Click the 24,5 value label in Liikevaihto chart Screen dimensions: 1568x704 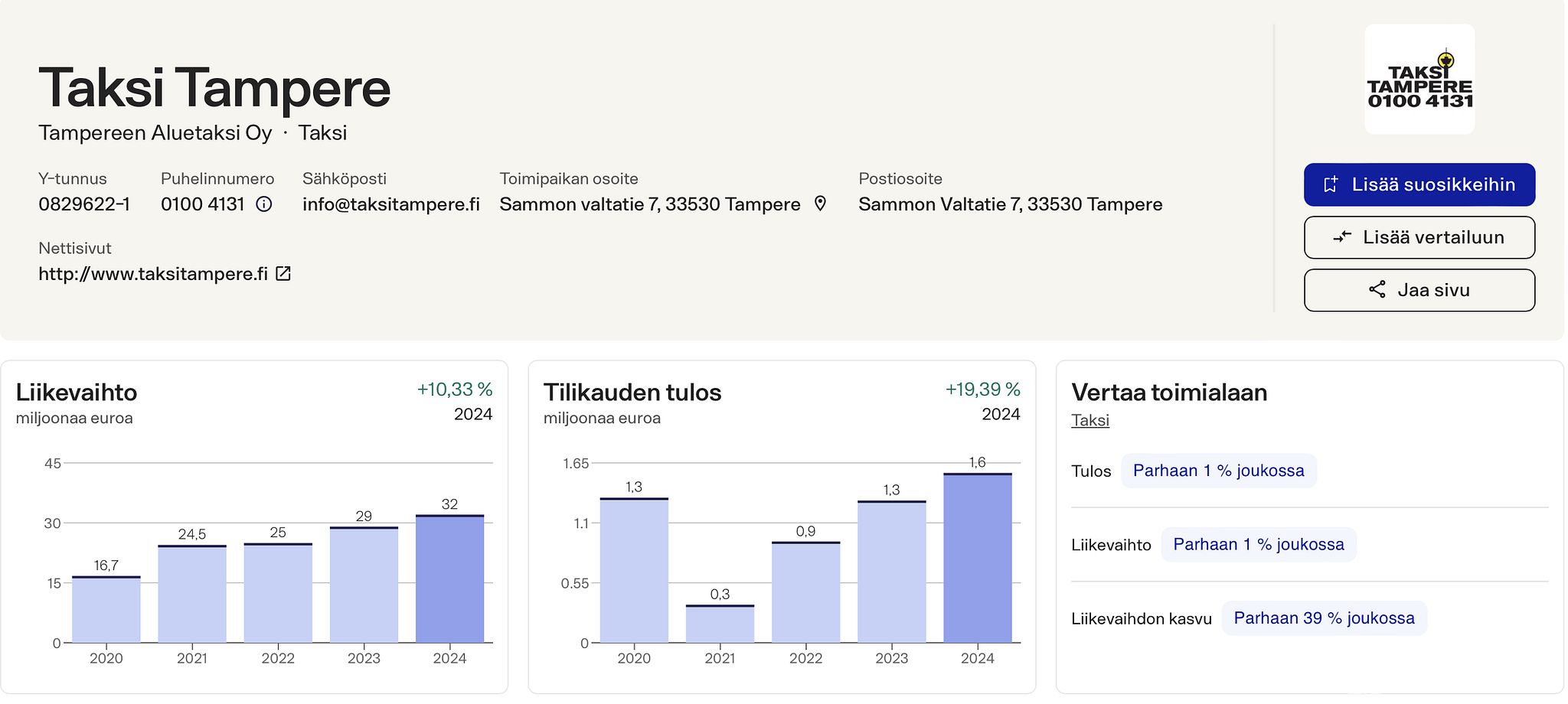click(192, 534)
